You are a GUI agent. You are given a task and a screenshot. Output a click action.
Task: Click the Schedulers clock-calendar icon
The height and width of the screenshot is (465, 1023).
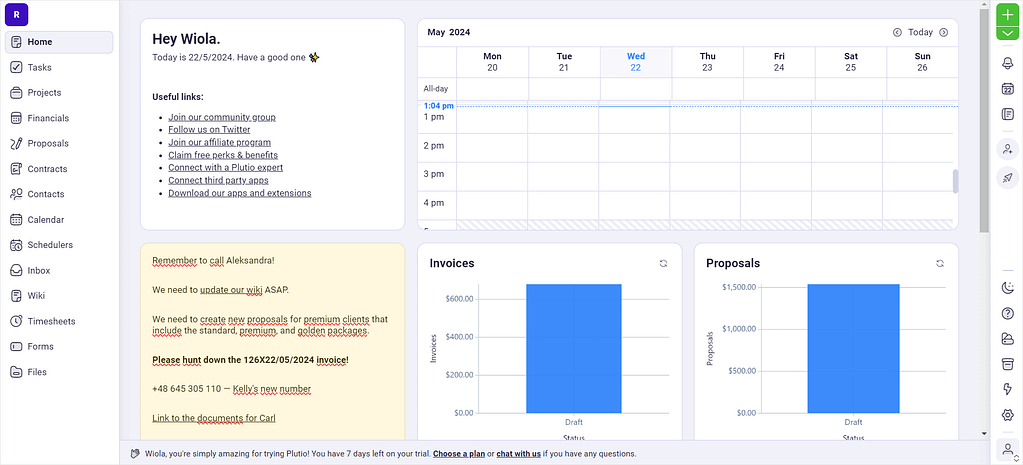click(16, 245)
